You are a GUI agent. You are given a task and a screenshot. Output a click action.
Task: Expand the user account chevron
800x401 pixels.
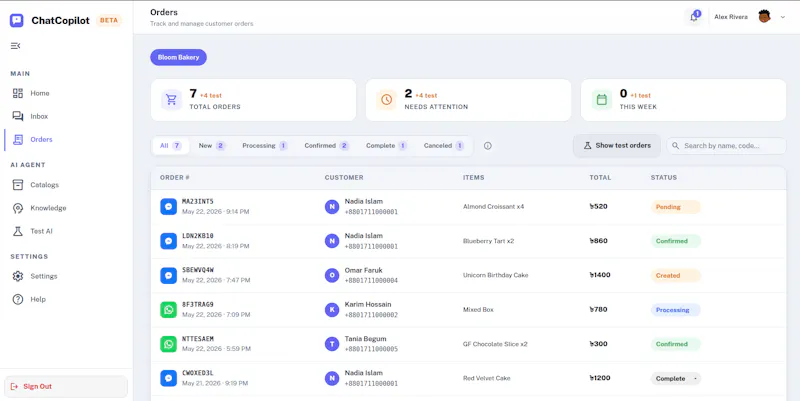pyautogui.click(x=783, y=17)
